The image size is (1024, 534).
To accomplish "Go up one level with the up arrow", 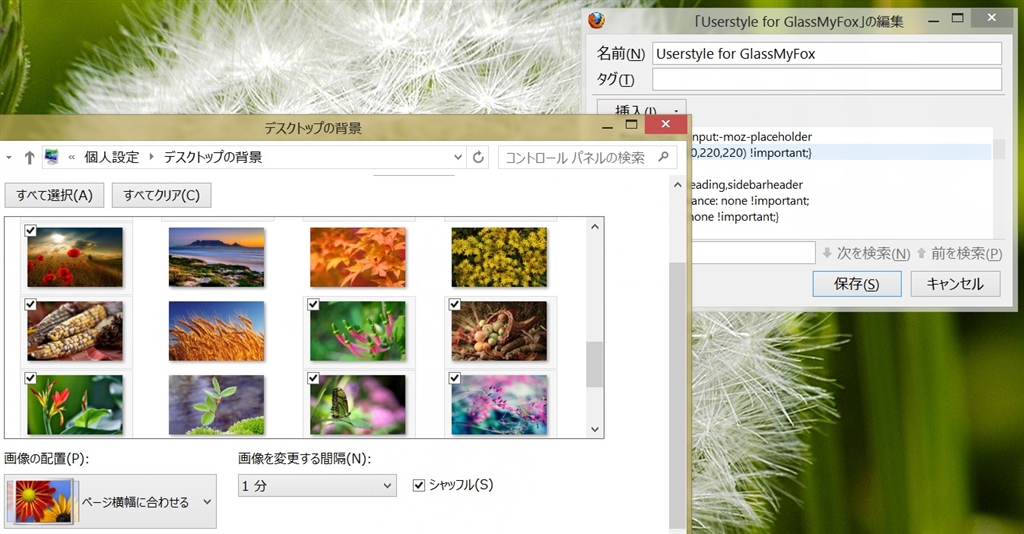I will [29, 157].
